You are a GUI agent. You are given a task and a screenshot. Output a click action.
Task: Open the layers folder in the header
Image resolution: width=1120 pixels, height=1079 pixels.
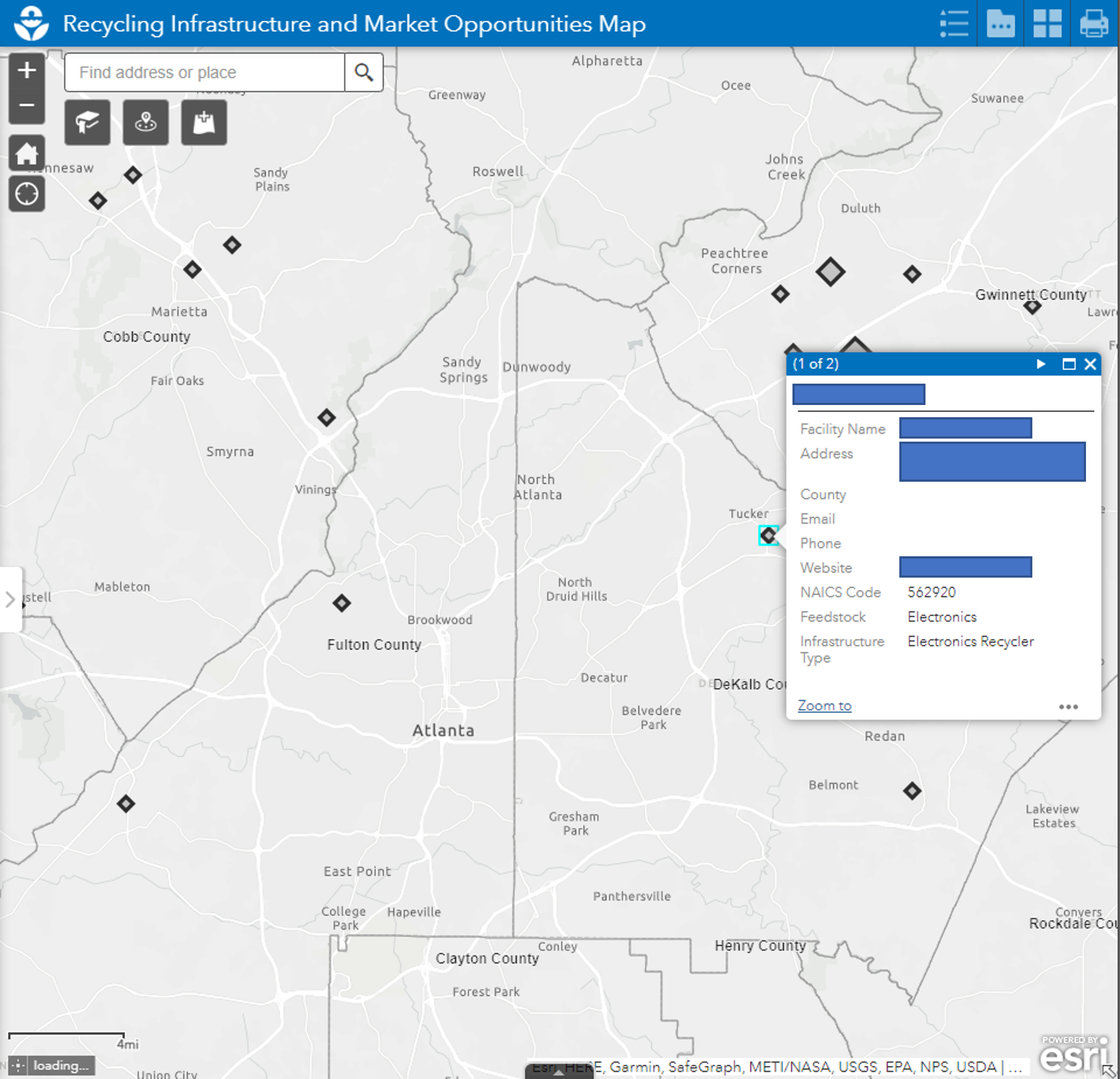(1000, 24)
